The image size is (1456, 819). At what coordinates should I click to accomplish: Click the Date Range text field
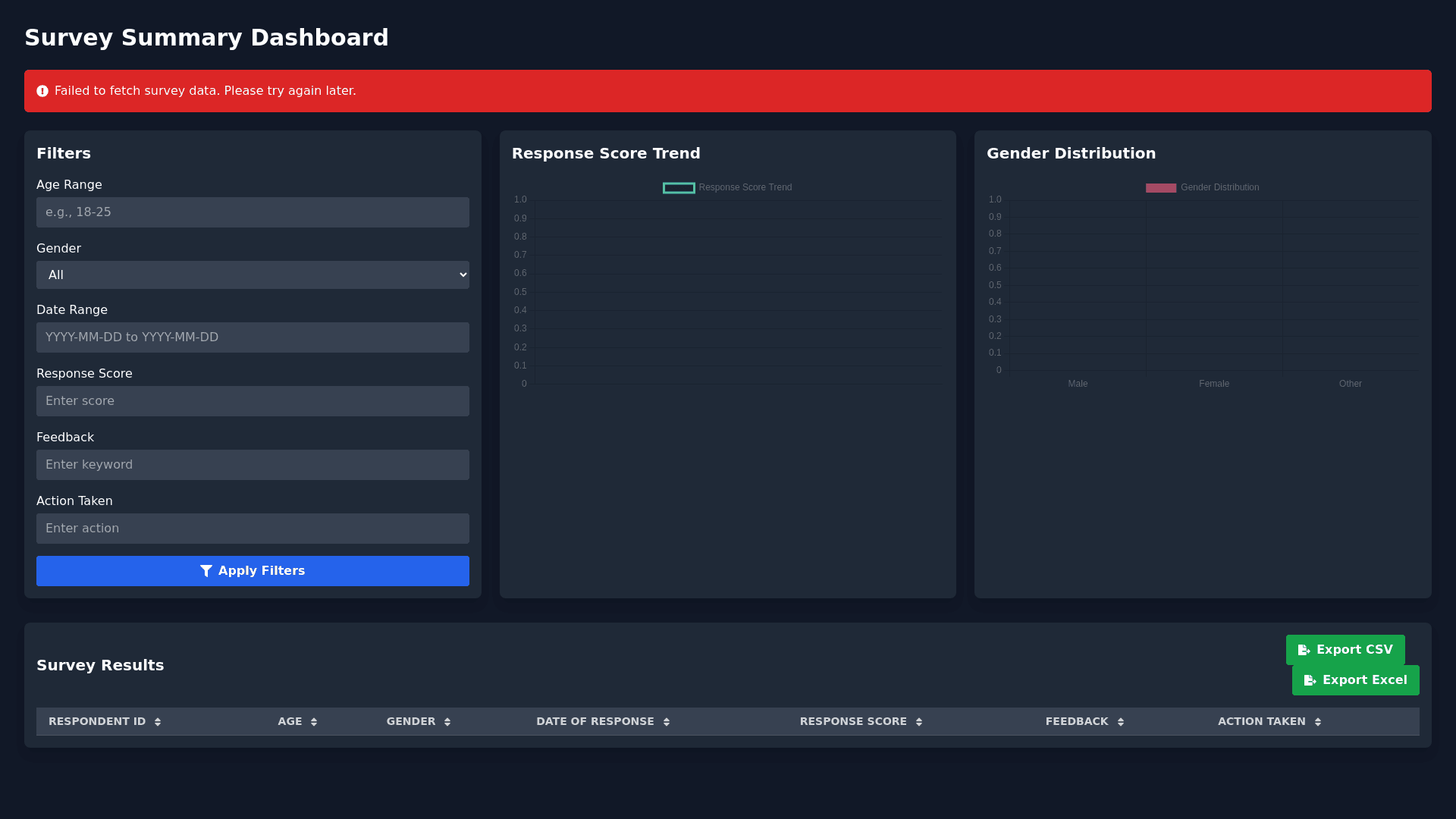click(x=253, y=337)
